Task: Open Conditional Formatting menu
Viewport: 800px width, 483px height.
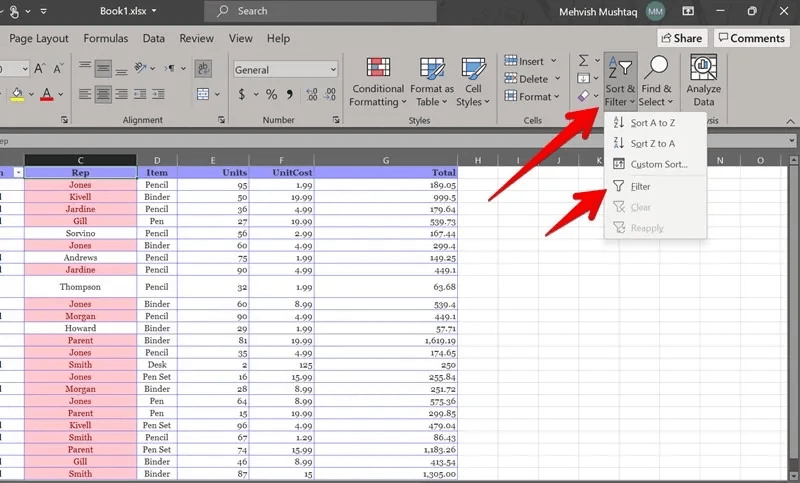Action: [378, 81]
